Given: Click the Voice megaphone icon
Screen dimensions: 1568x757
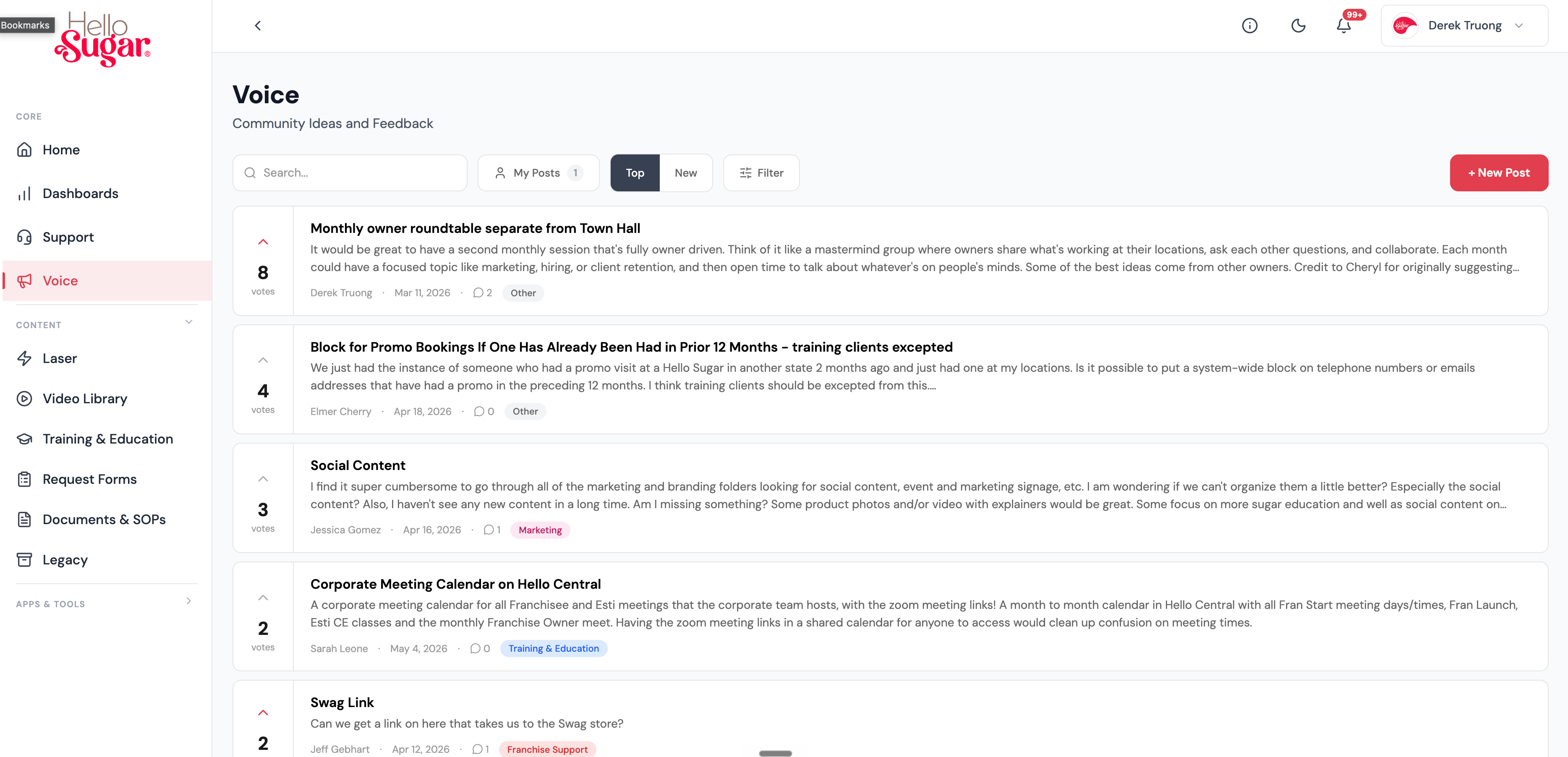Looking at the screenshot, I should click(x=24, y=281).
